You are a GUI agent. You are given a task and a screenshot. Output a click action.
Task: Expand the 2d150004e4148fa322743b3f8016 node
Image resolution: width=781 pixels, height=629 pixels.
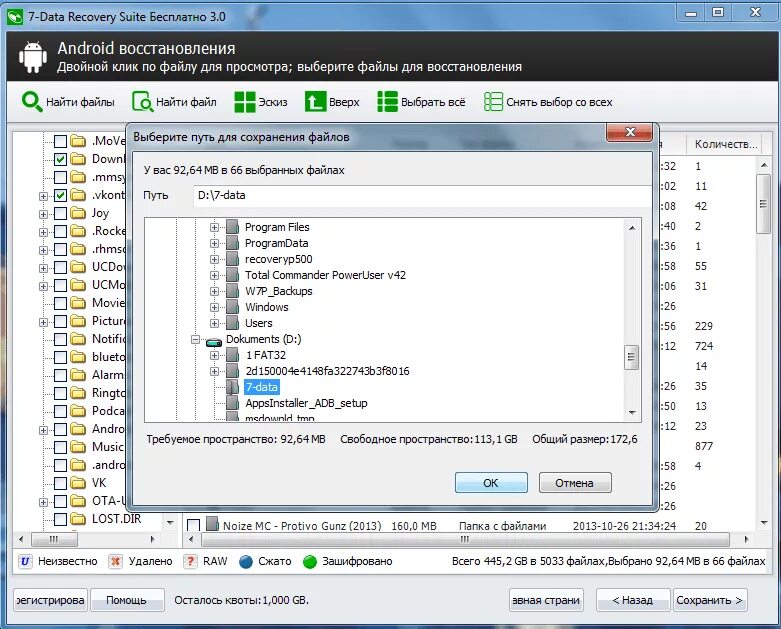click(x=214, y=372)
